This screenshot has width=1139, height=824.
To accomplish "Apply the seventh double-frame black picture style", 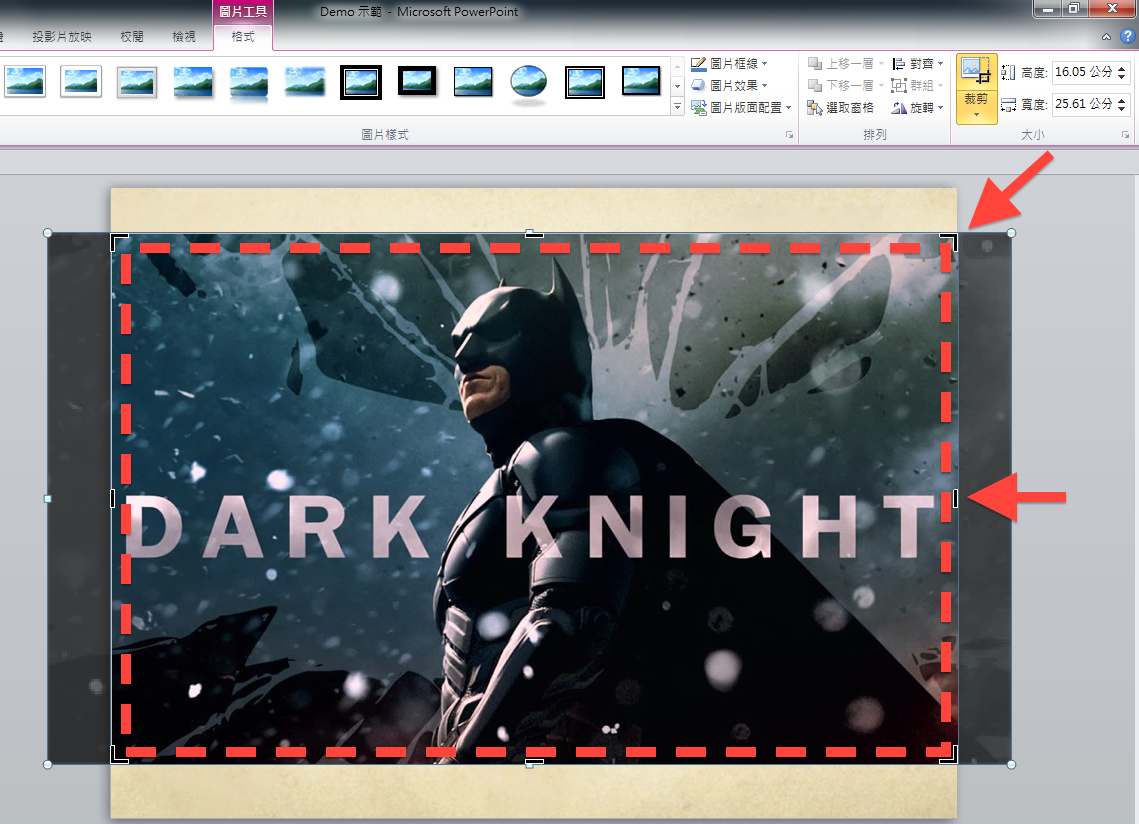I will coord(361,81).
